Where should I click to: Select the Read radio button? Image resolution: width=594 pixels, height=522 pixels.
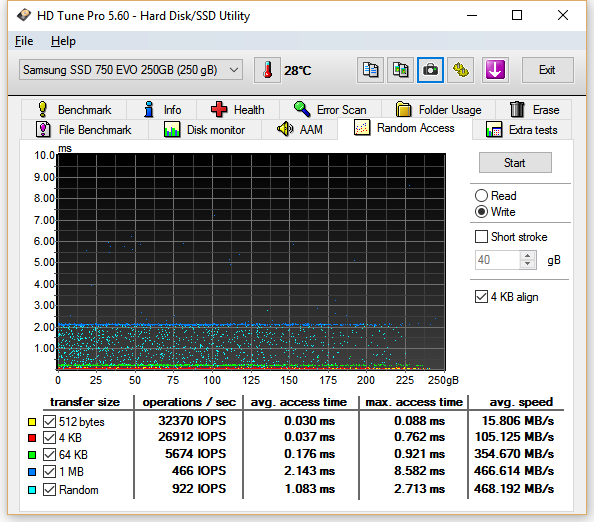(481, 196)
